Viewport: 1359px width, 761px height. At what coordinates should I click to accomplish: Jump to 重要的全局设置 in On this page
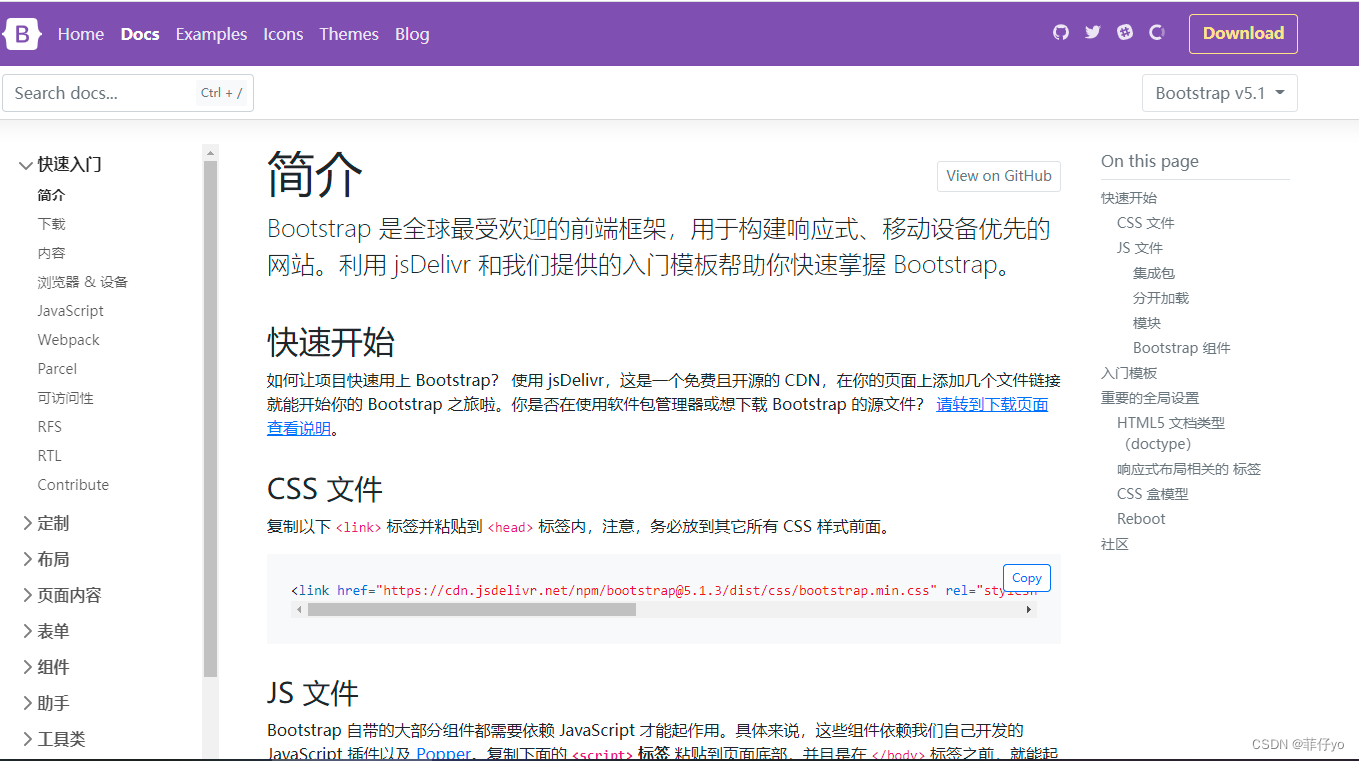click(x=1150, y=398)
